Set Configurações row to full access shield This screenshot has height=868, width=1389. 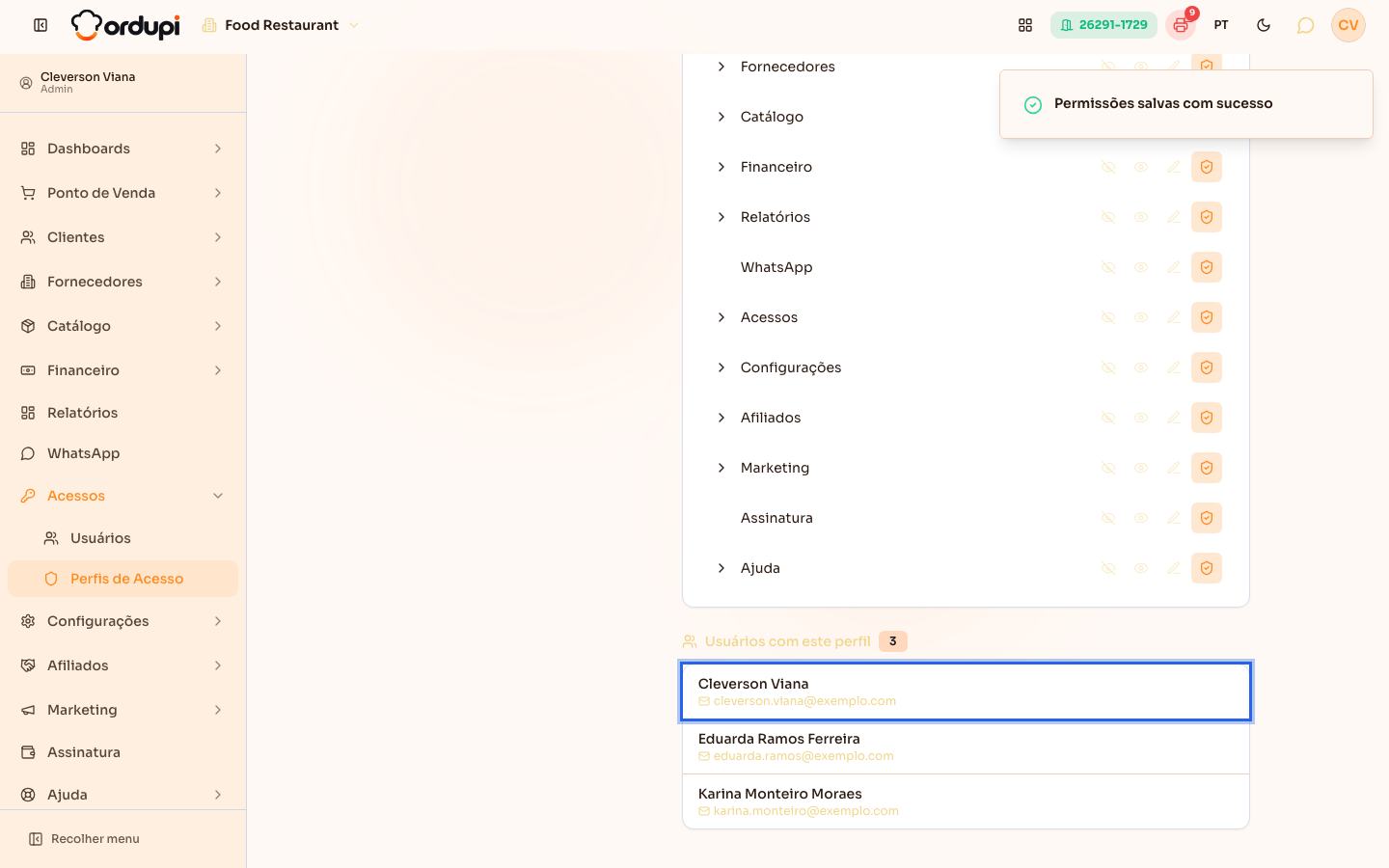1207,367
